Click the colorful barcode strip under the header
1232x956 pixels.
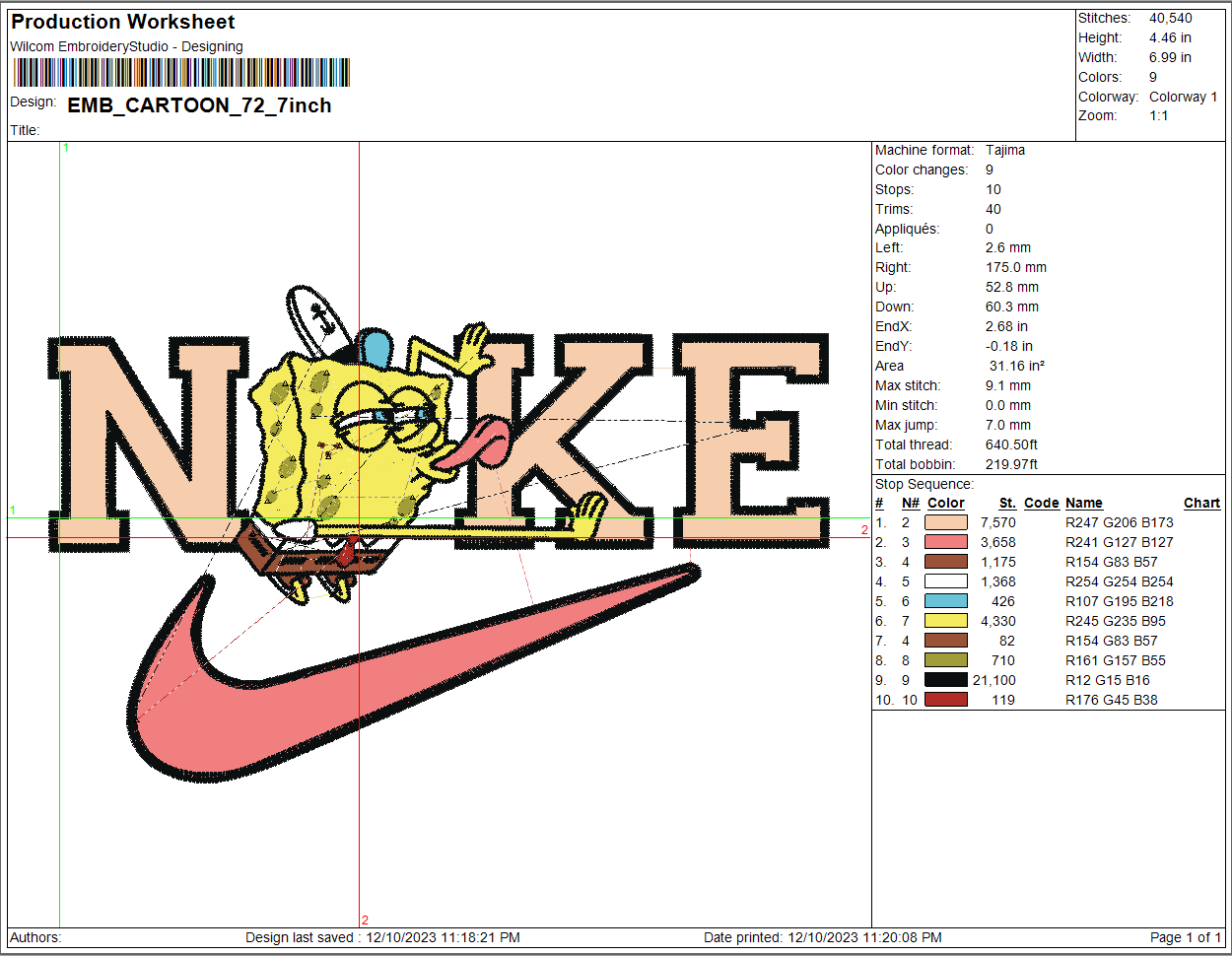[x=181, y=73]
